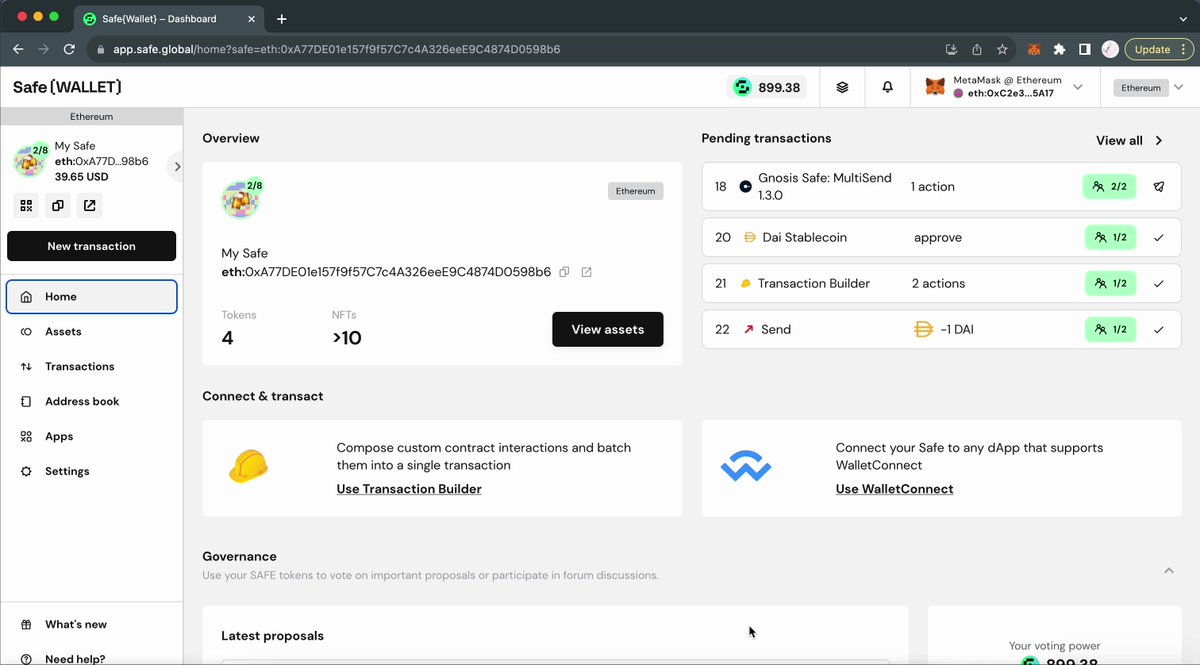The image size is (1200, 665).
Task: Open explorer link icon in Overview card
Action: [586, 272]
